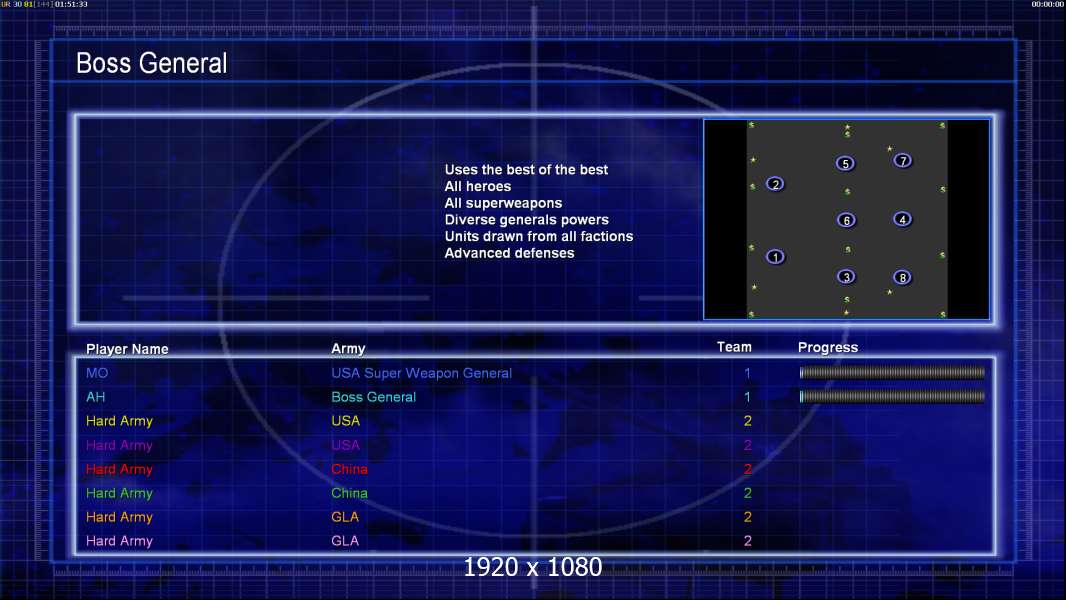The width and height of the screenshot is (1066, 600).
Task: Select start position 3 on the minimap
Action: point(846,277)
